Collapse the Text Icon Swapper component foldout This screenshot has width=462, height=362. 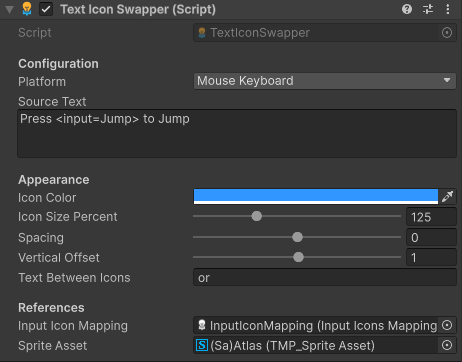[10, 10]
